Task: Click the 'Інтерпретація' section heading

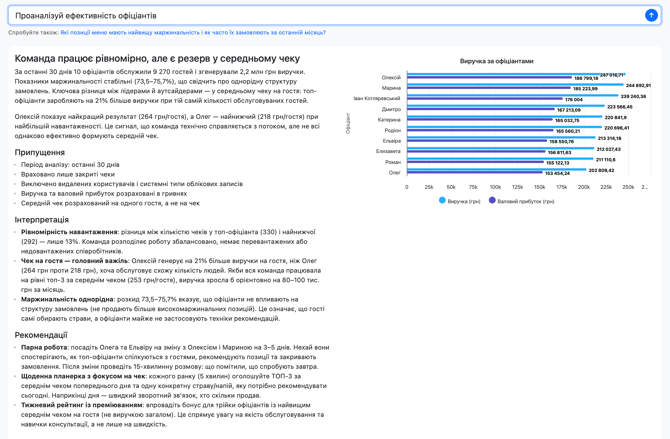Action: coord(42,219)
